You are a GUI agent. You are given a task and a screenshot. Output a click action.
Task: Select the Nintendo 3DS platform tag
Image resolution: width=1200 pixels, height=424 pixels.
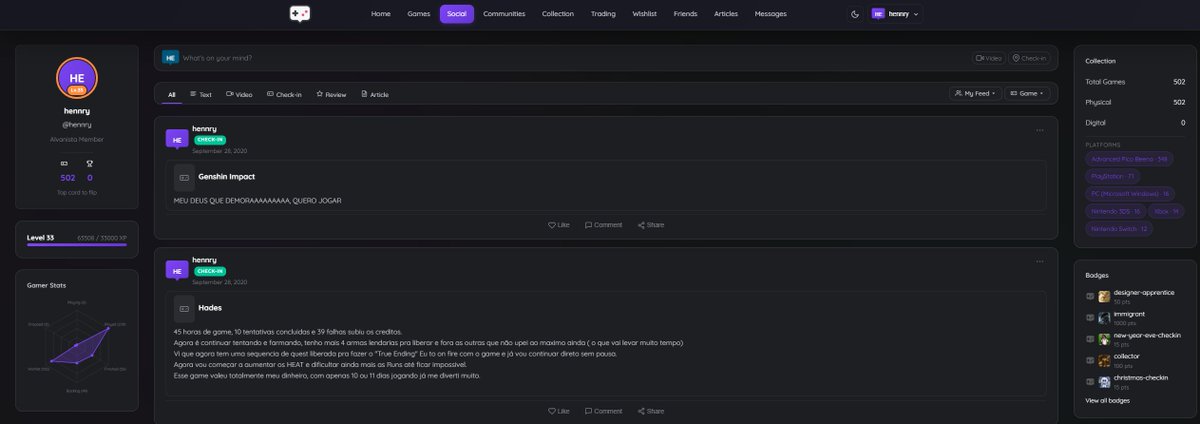pyautogui.click(x=1114, y=211)
